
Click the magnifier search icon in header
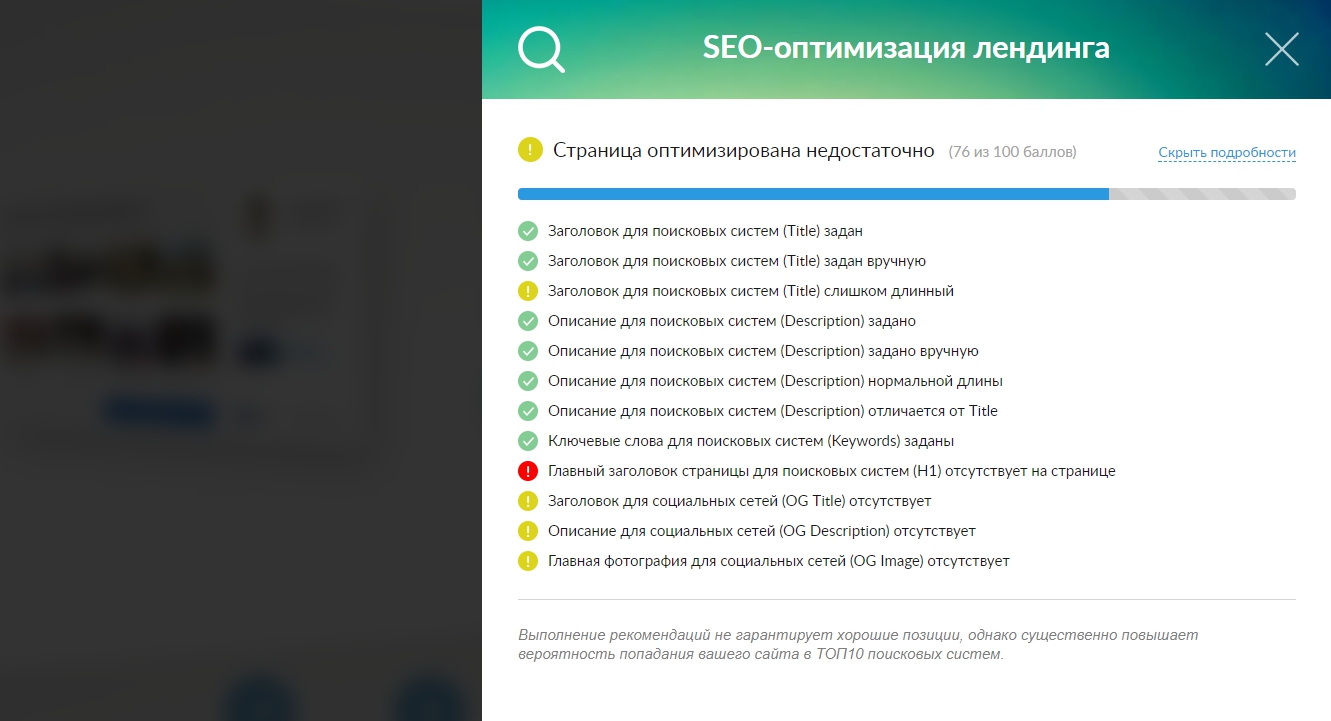pos(541,49)
